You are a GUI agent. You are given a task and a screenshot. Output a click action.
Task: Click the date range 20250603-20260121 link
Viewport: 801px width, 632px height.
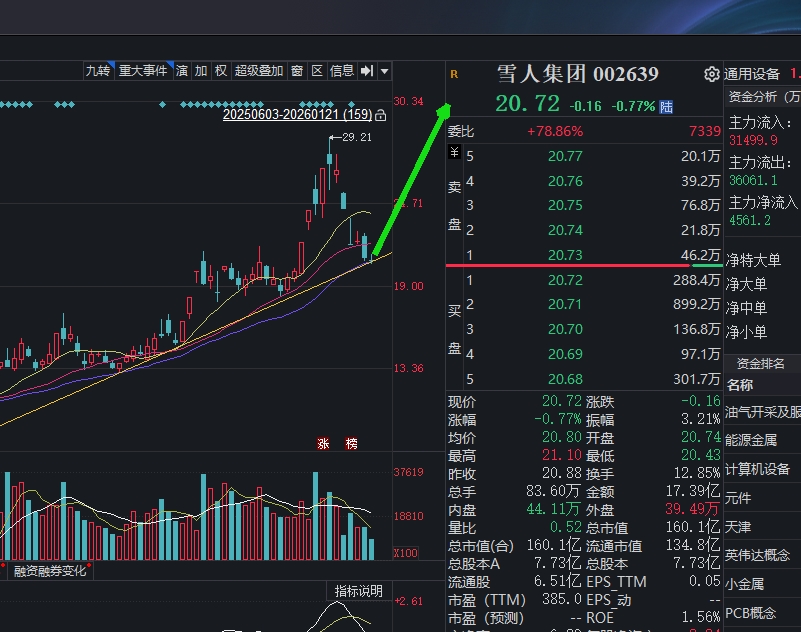click(x=297, y=114)
